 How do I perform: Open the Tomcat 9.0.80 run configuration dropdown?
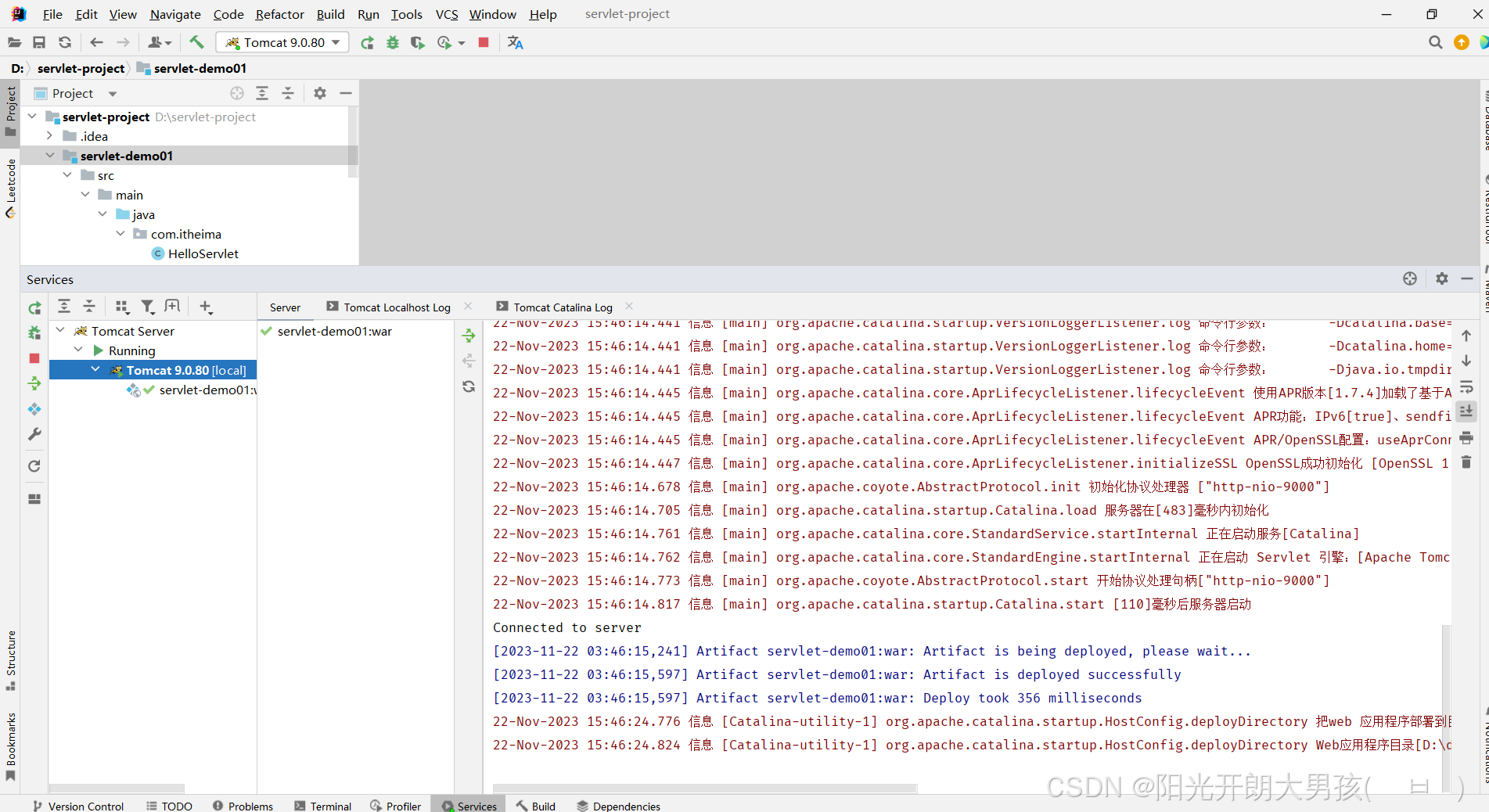pos(282,42)
